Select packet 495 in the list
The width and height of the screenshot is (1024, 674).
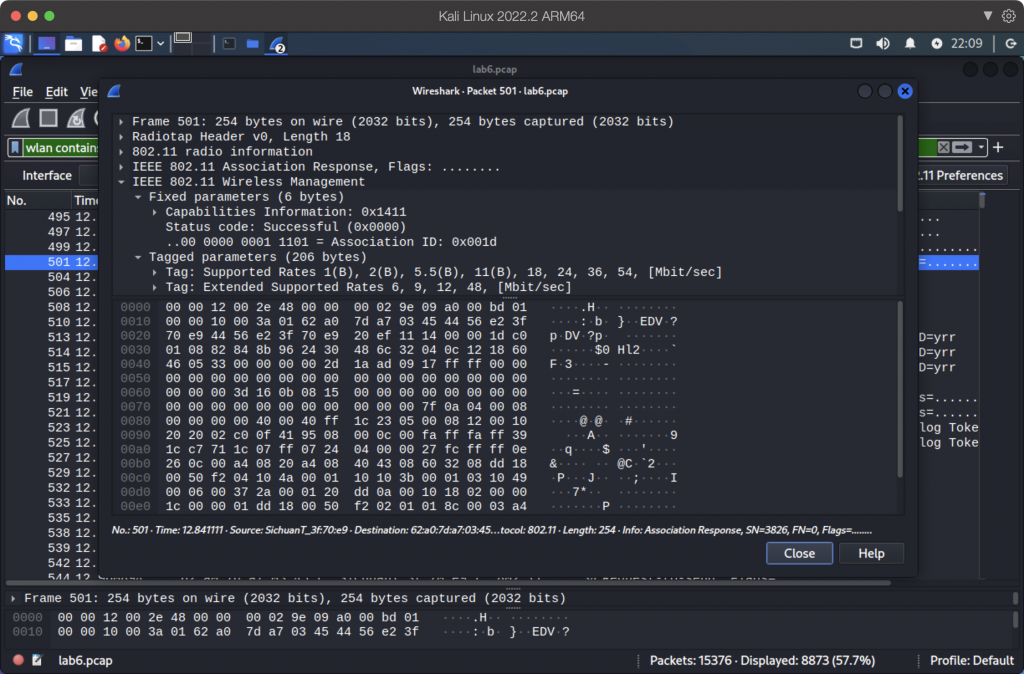tap(52, 217)
